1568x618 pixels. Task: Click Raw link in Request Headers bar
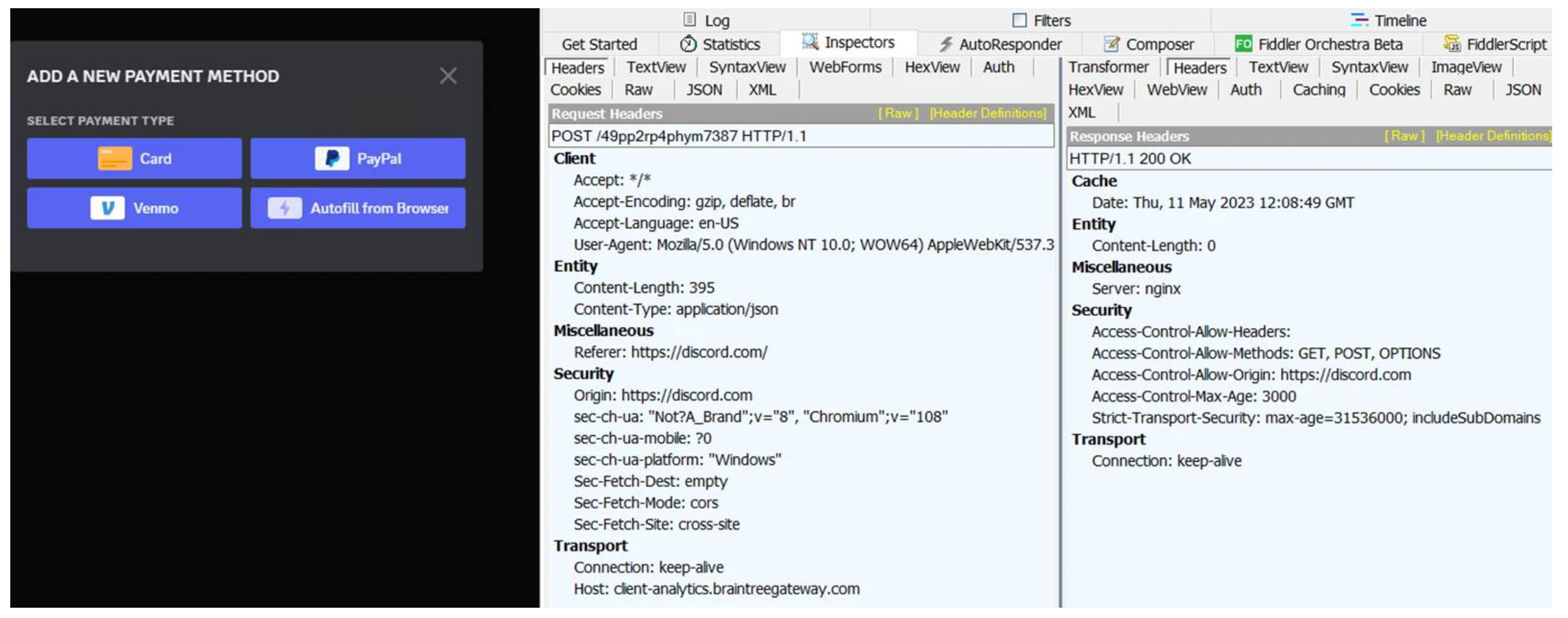point(898,113)
